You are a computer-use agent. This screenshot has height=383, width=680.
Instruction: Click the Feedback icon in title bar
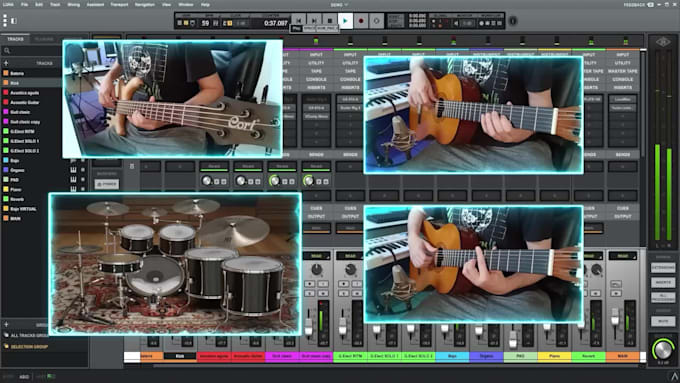(651, 5)
